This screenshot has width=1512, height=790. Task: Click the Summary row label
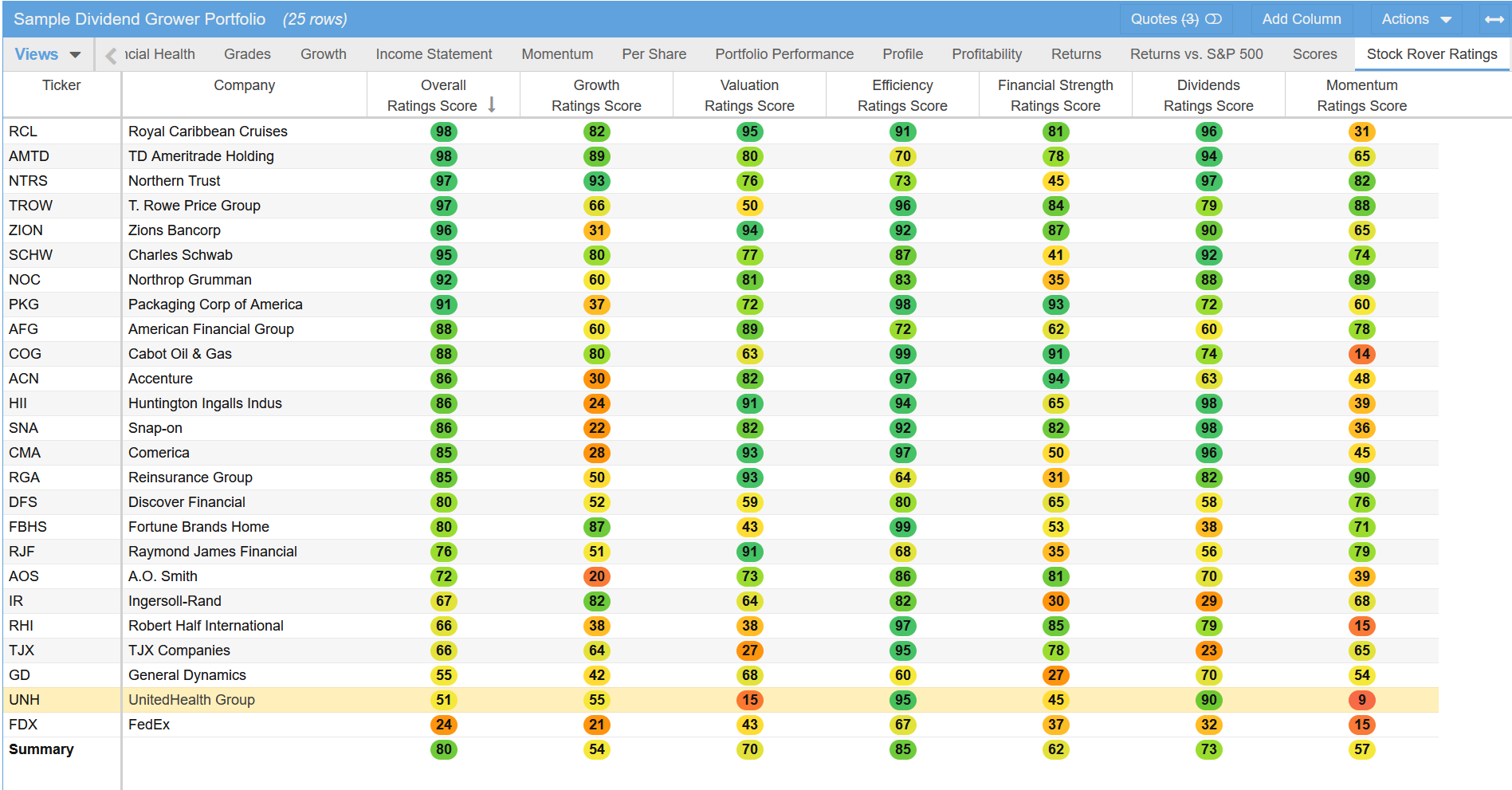41,749
